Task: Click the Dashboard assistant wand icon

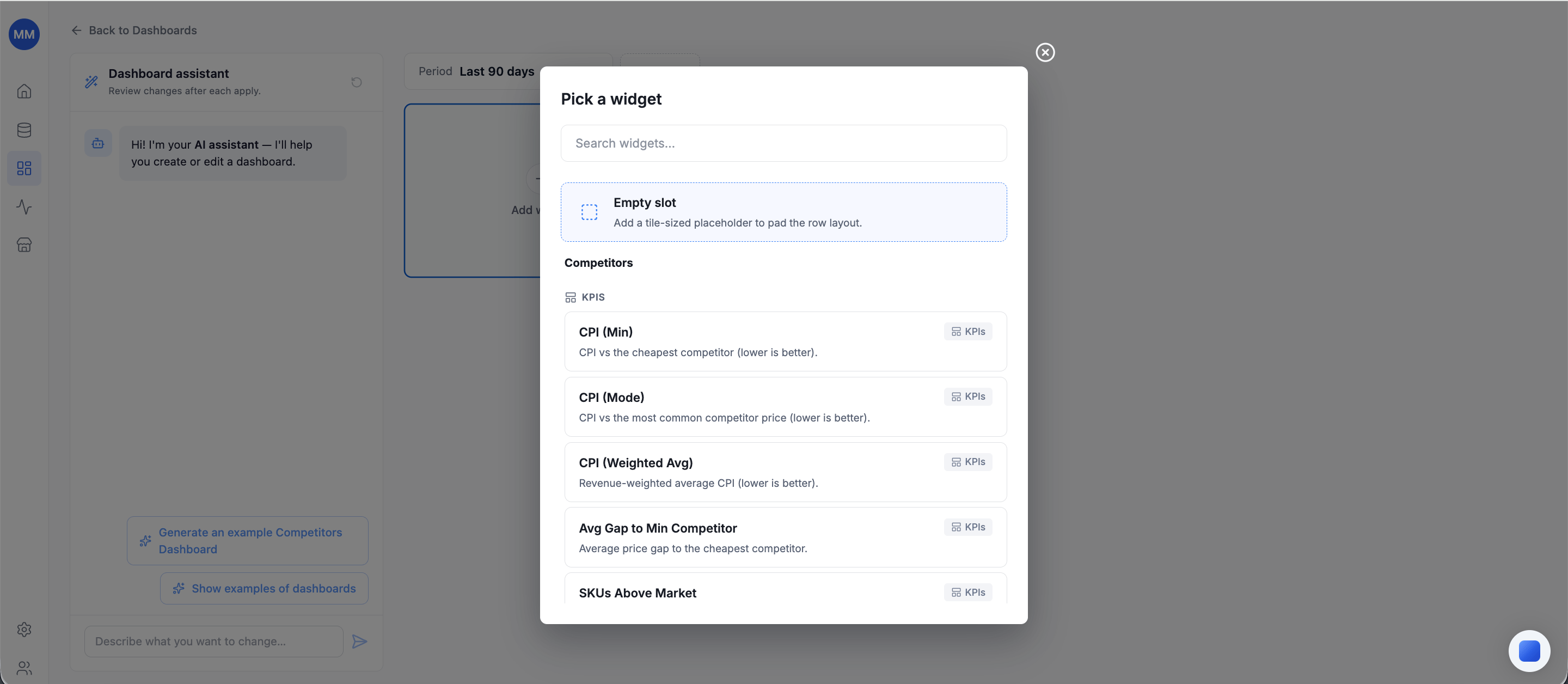Action: coord(91,82)
